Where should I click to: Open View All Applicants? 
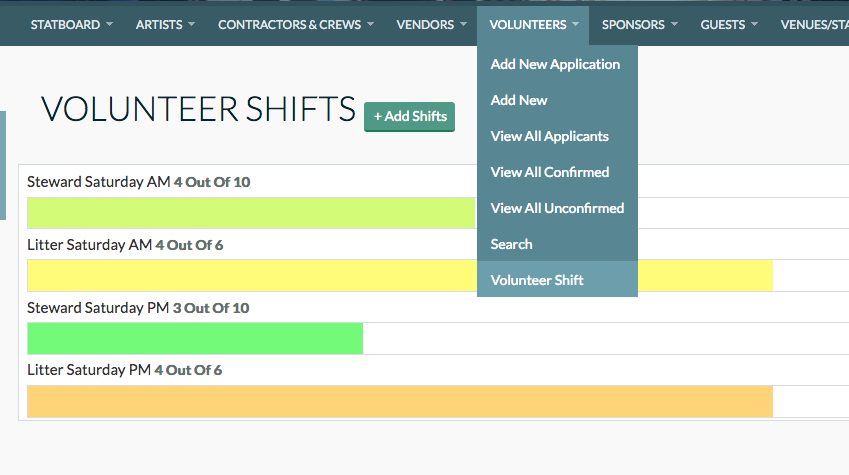[x=549, y=136]
